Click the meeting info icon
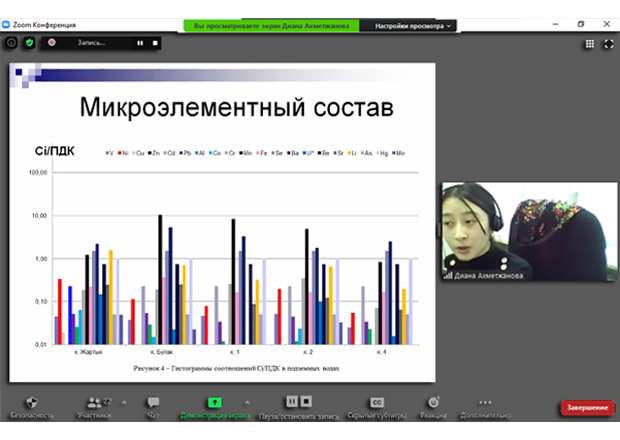Image resolution: width=620 pixels, height=440 pixels. [11, 43]
